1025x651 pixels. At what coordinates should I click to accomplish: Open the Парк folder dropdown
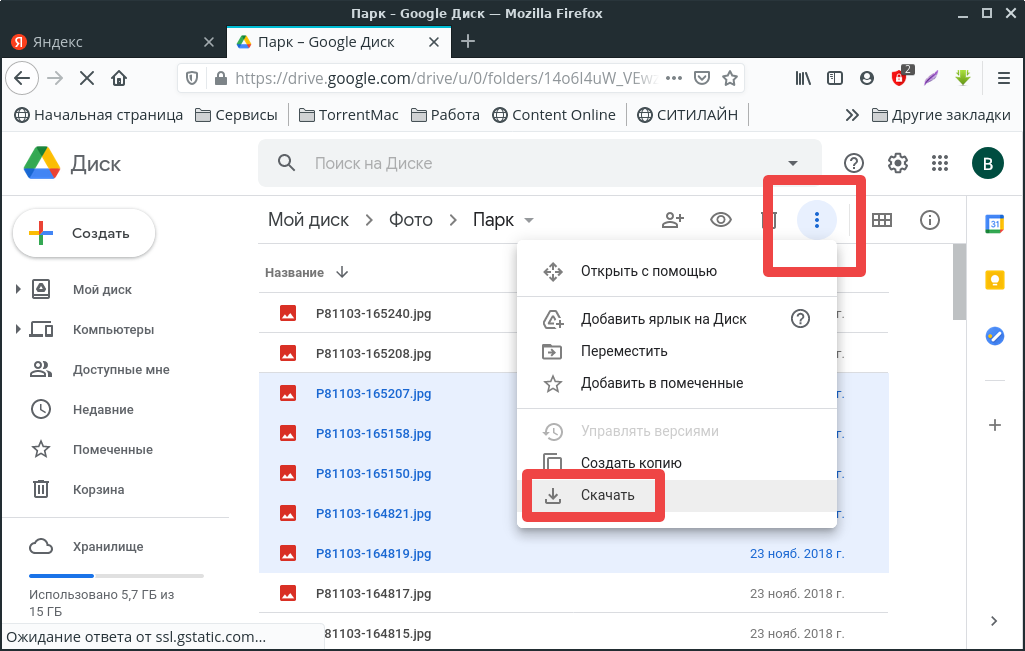(x=529, y=221)
